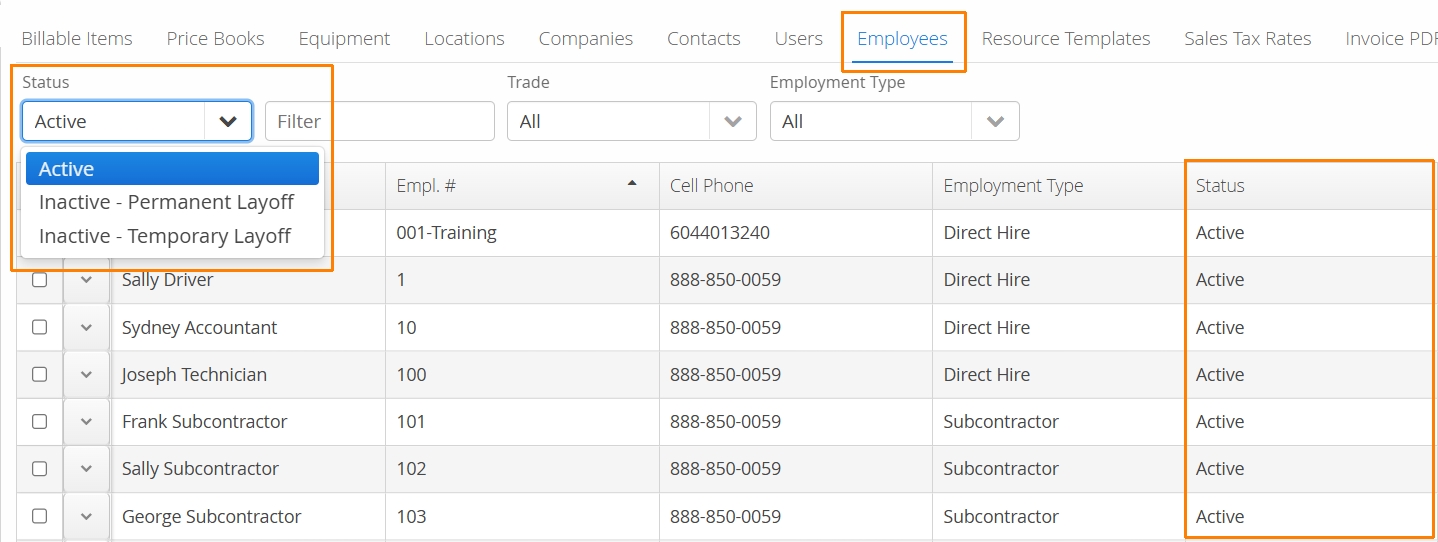1438x542 pixels.
Task: Click the name George Subcontractor
Action: (211, 517)
